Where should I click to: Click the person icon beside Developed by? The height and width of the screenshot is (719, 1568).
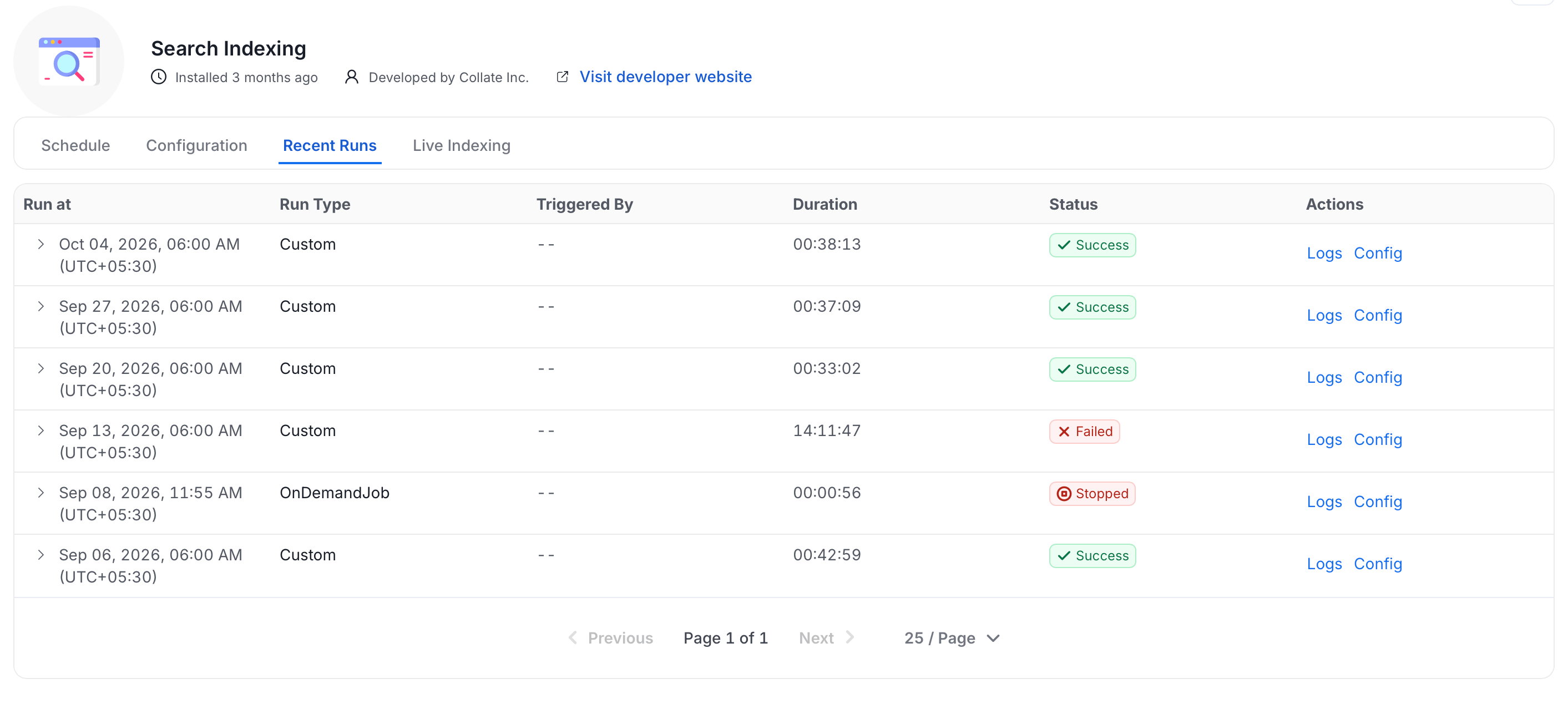coord(351,77)
